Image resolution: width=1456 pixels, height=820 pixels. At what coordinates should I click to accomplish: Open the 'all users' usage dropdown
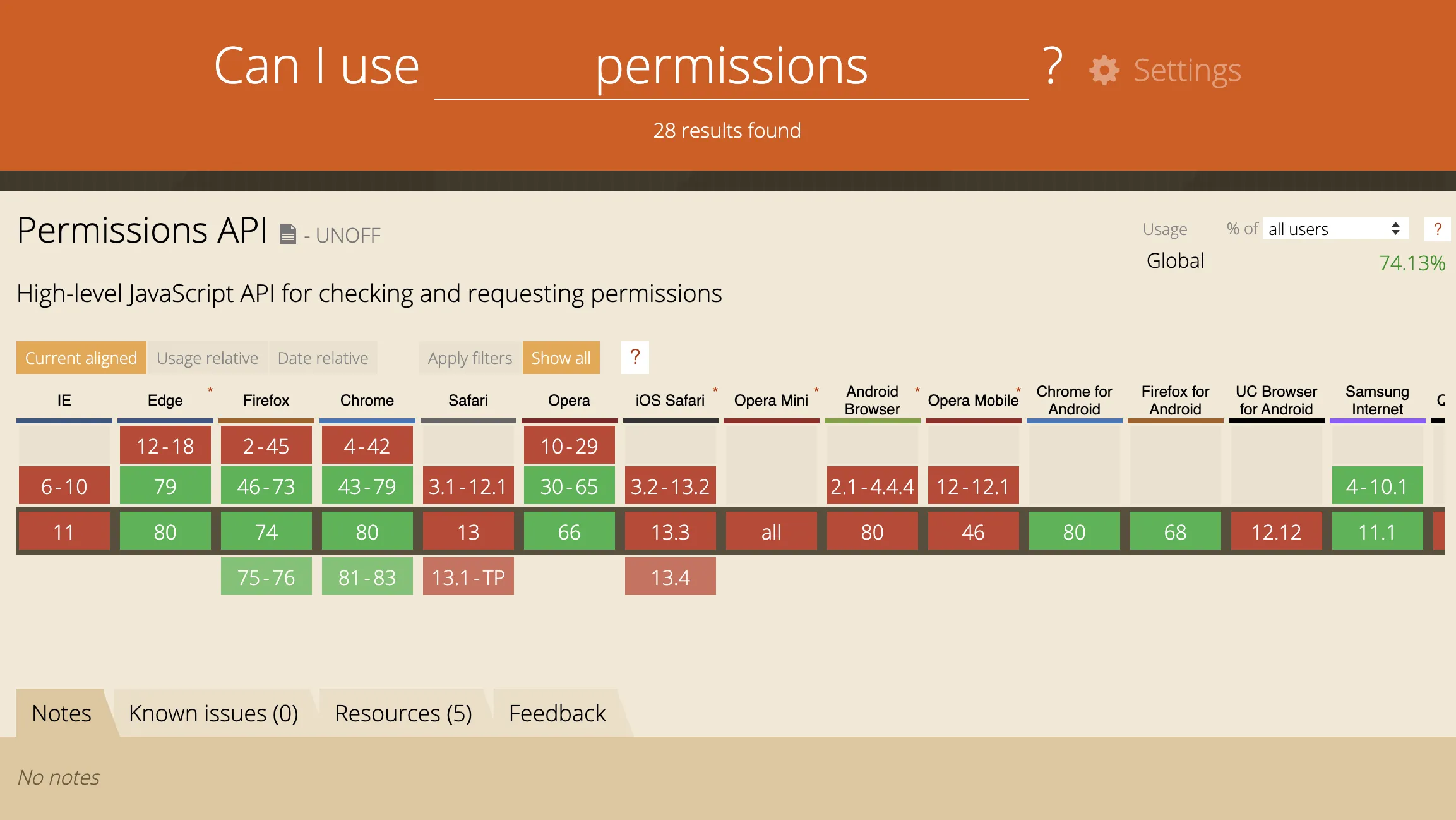pos(1335,229)
